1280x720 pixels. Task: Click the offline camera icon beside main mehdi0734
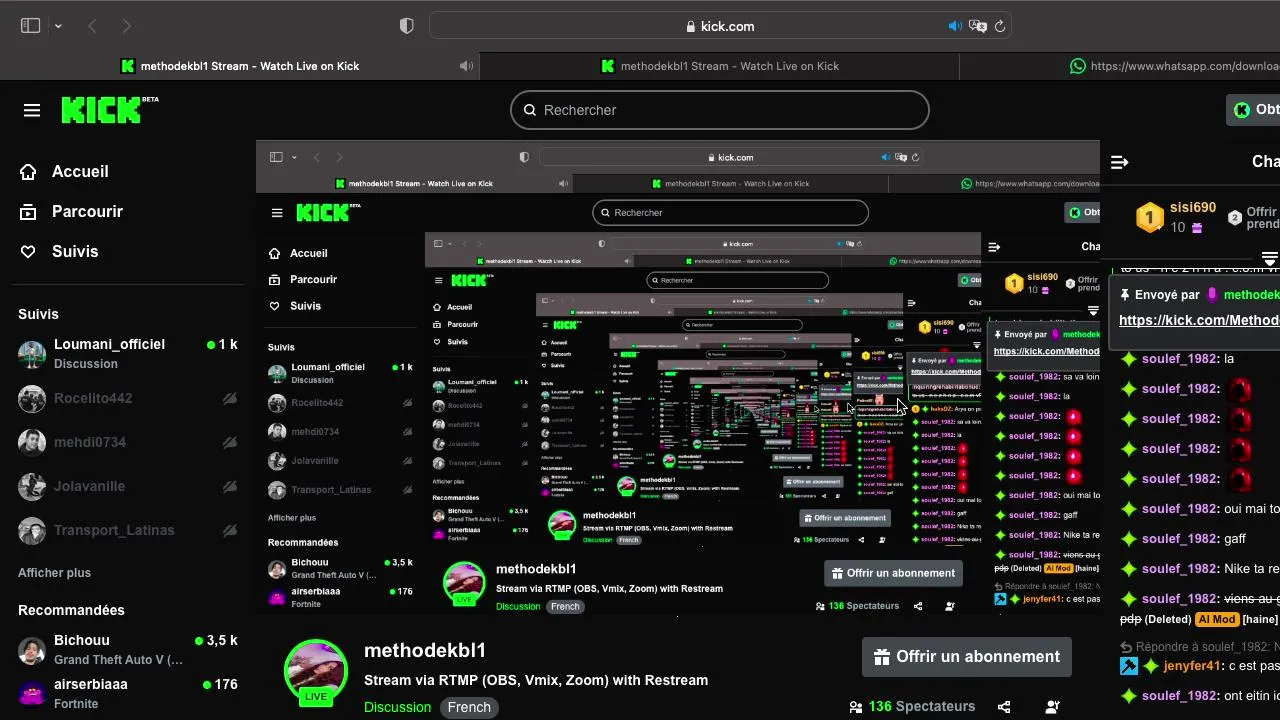[230, 442]
